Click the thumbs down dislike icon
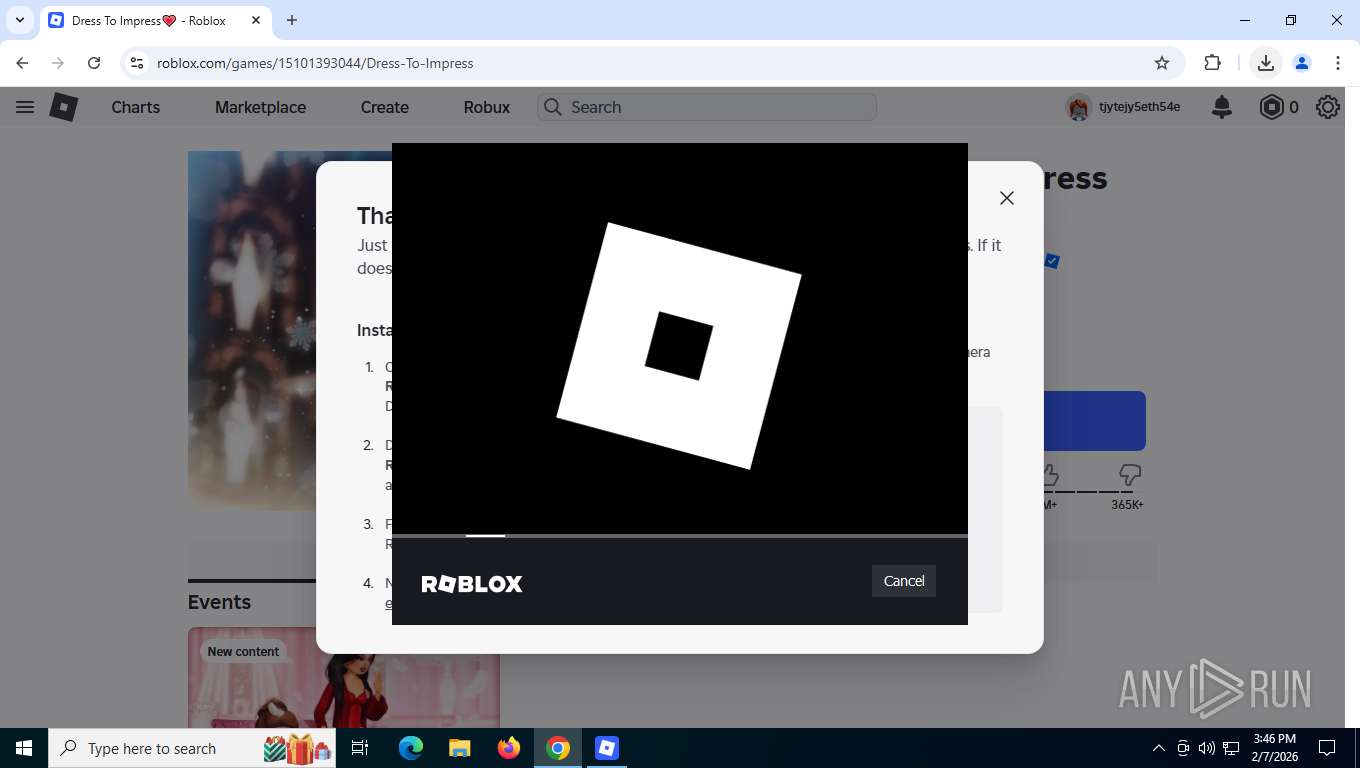 click(x=1130, y=474)
